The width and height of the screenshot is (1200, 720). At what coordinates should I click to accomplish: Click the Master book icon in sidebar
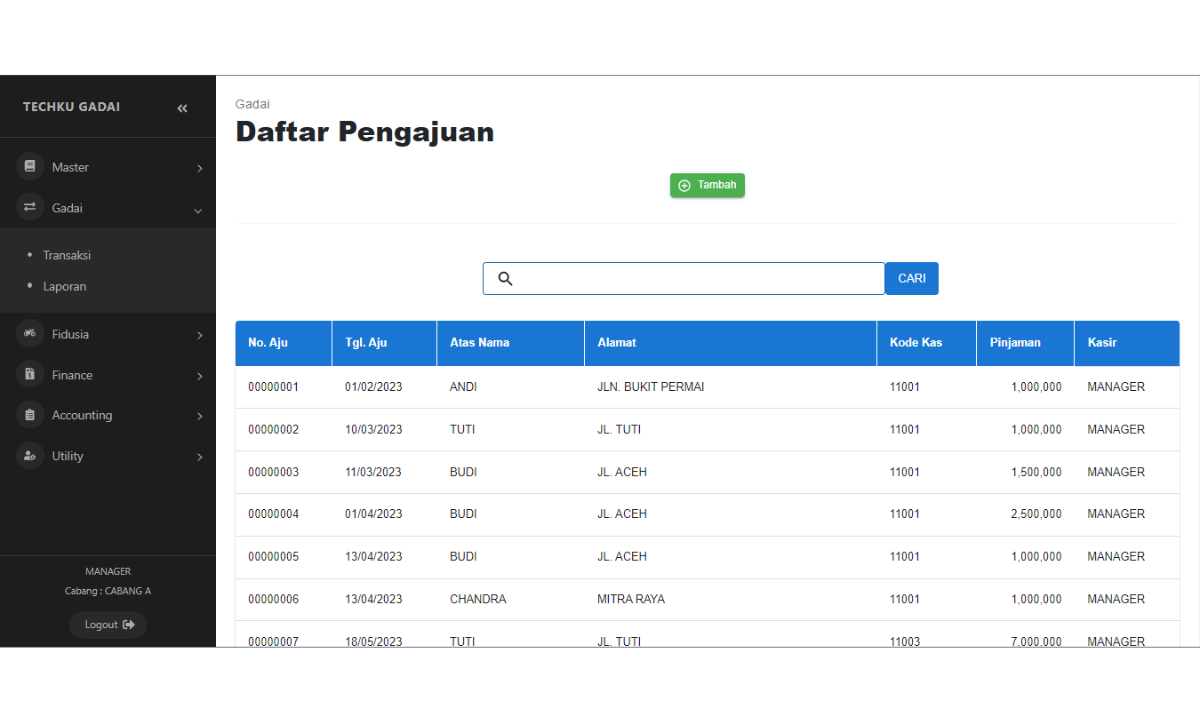pos(30,167)
